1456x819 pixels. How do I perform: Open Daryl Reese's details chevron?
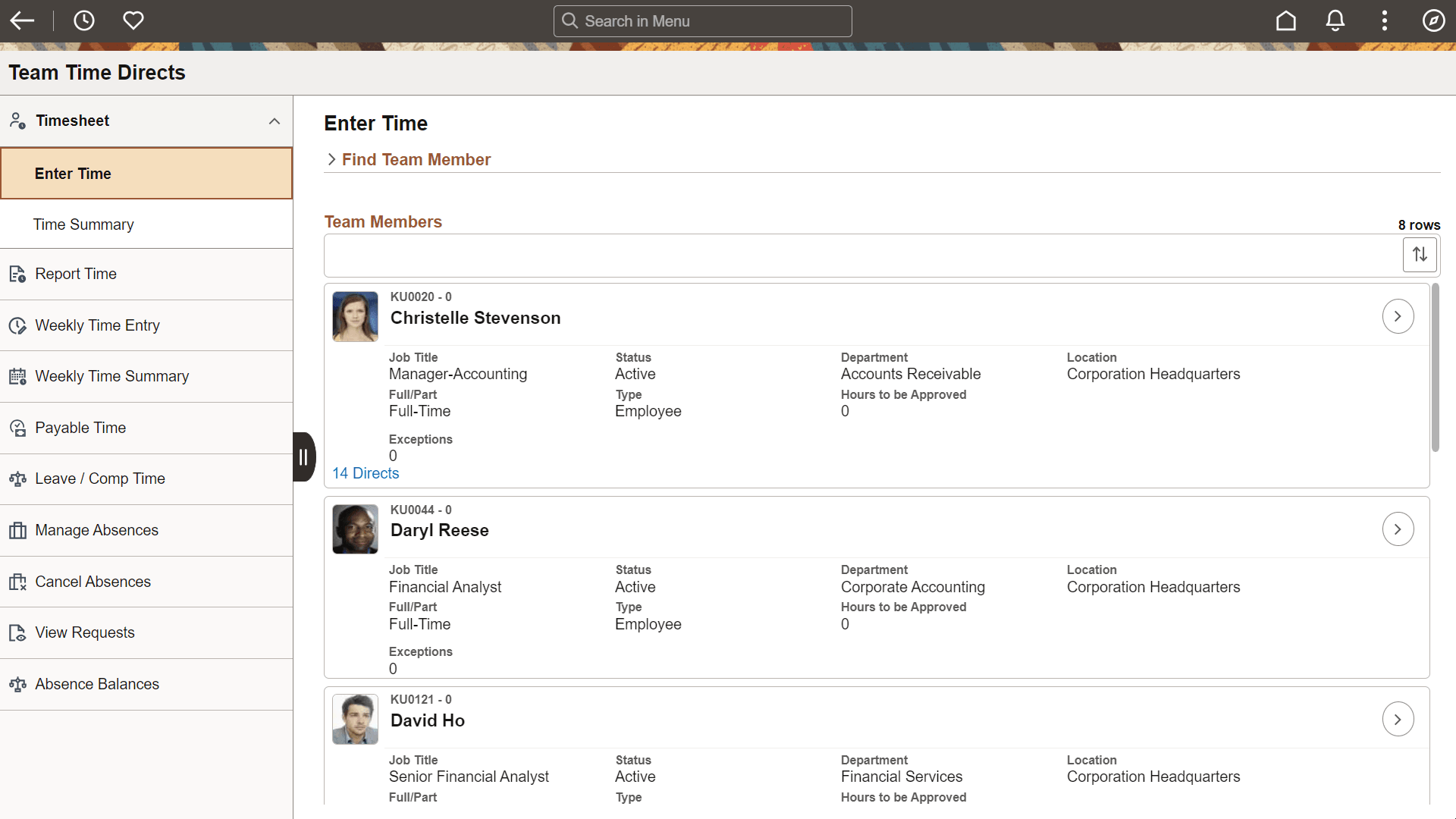(x=1398, y=529)
